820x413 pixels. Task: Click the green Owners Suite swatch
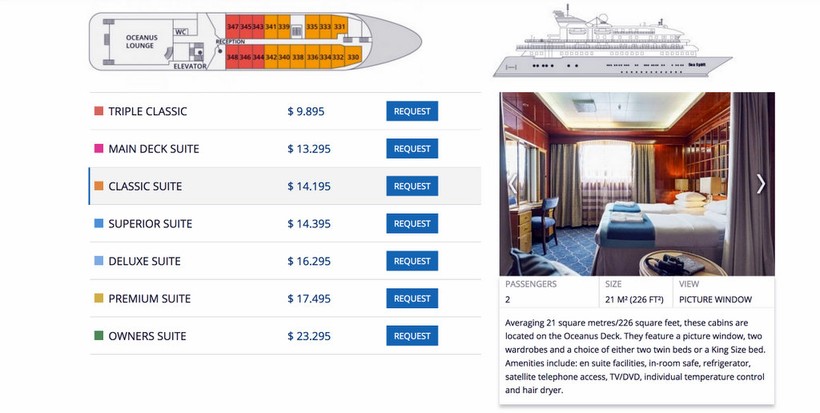[x=99, y=336]
